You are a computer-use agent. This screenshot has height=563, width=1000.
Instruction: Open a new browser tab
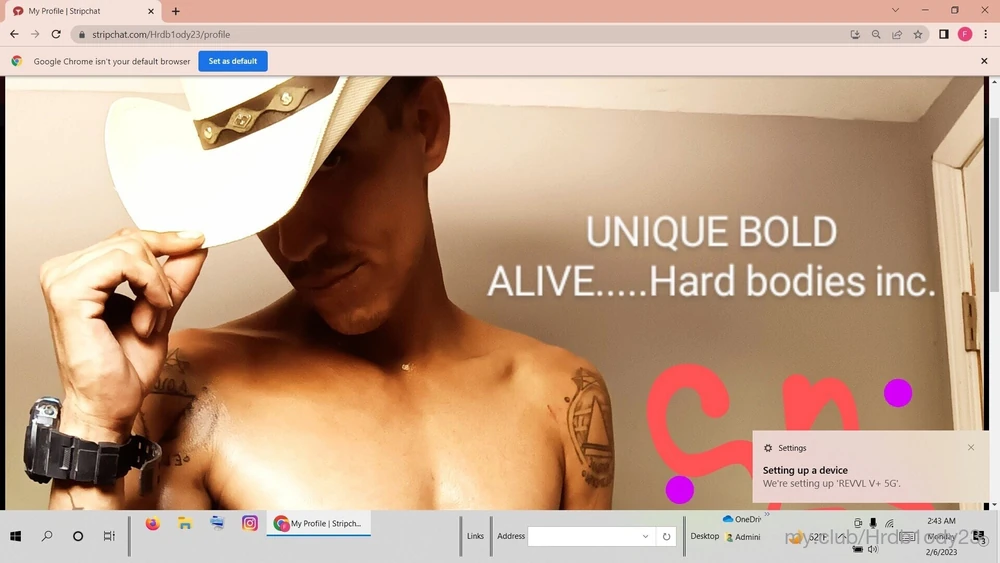pyautogui.click(x=175, y=11)
